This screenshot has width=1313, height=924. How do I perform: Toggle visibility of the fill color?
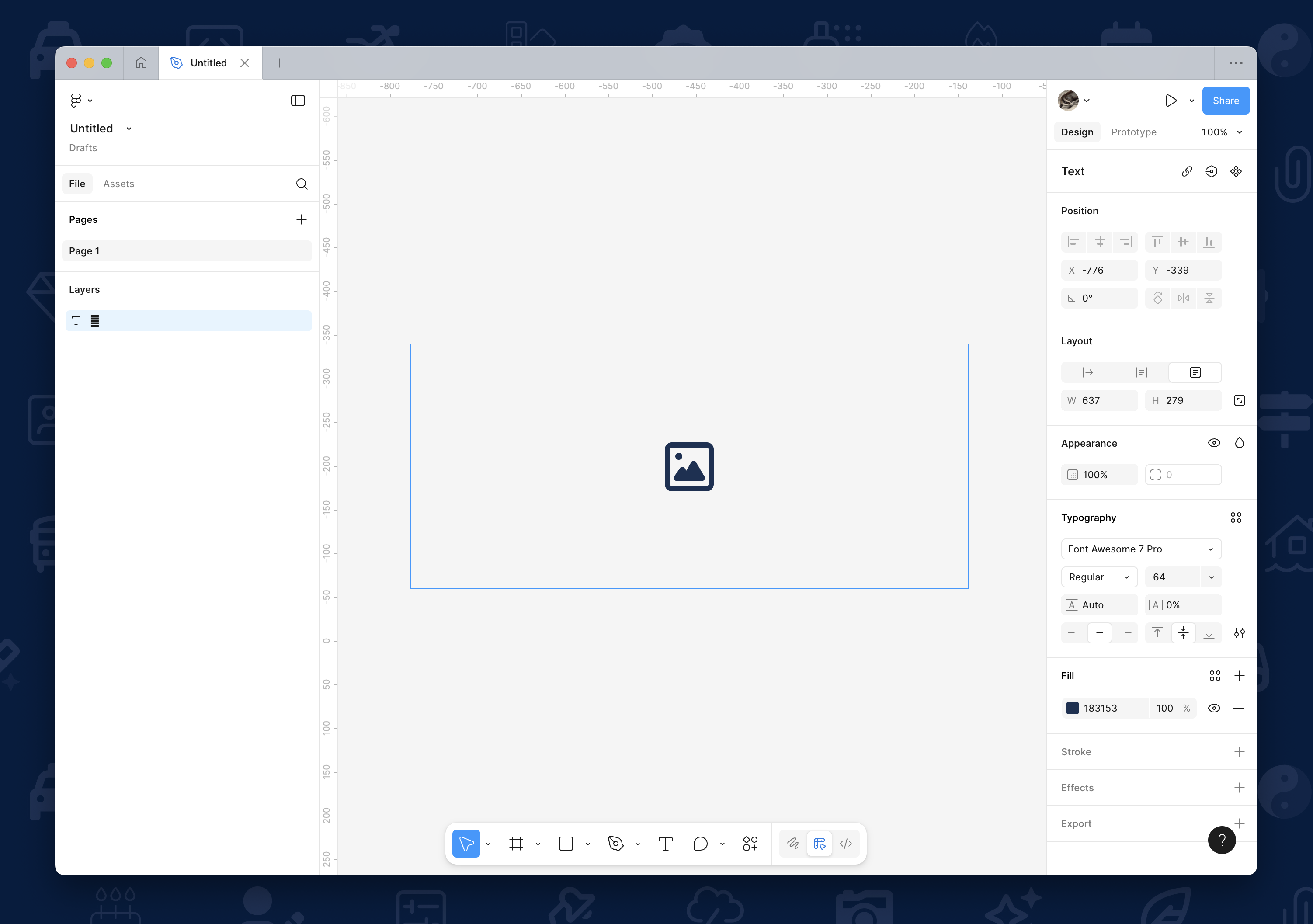1214,708
